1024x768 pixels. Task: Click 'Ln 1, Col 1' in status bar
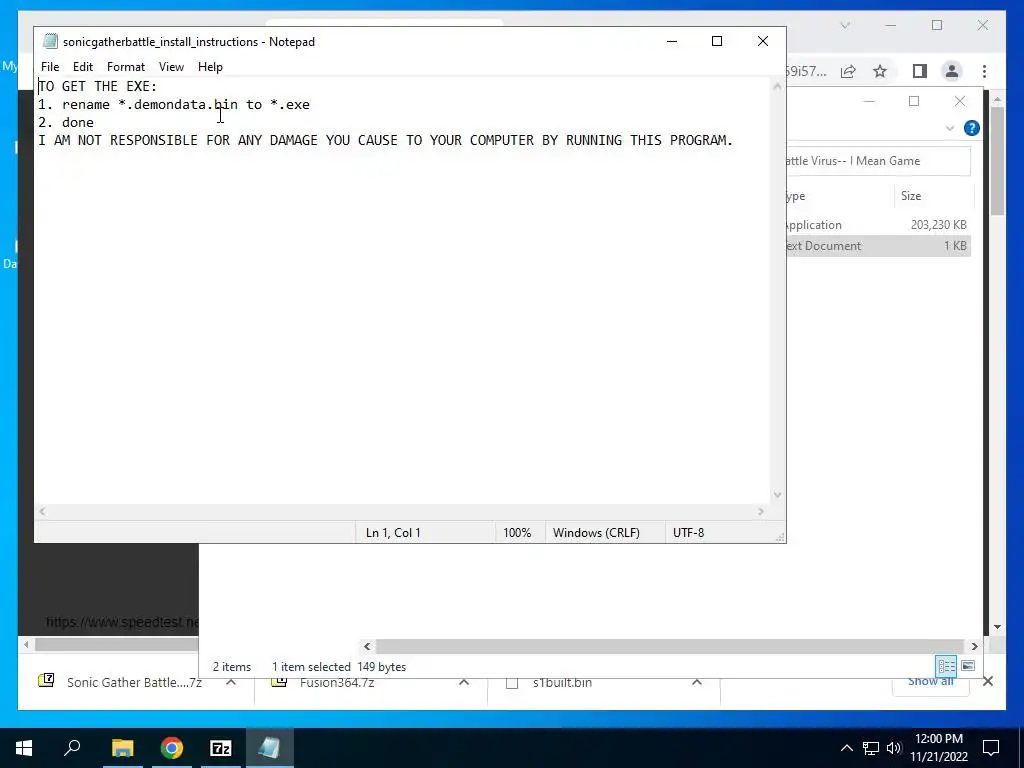click(x=393, y=533)
